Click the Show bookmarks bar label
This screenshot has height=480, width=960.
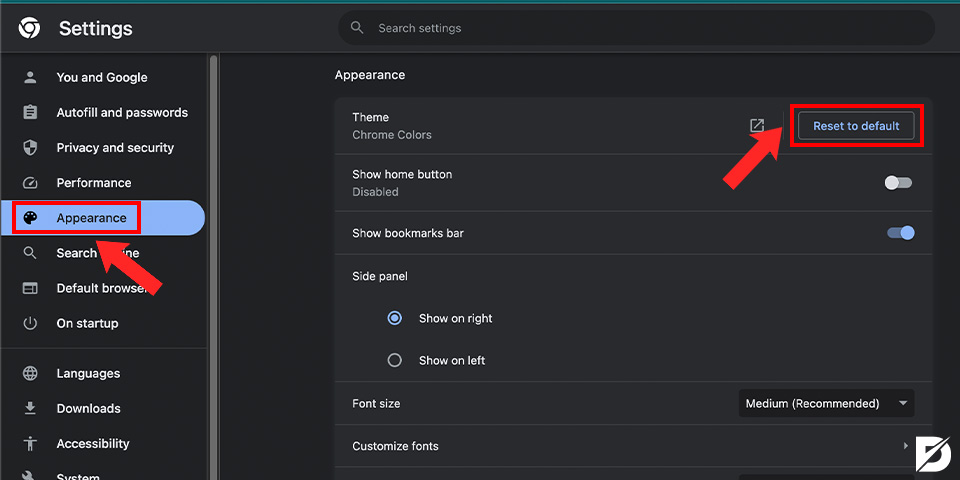pos(408,233)
